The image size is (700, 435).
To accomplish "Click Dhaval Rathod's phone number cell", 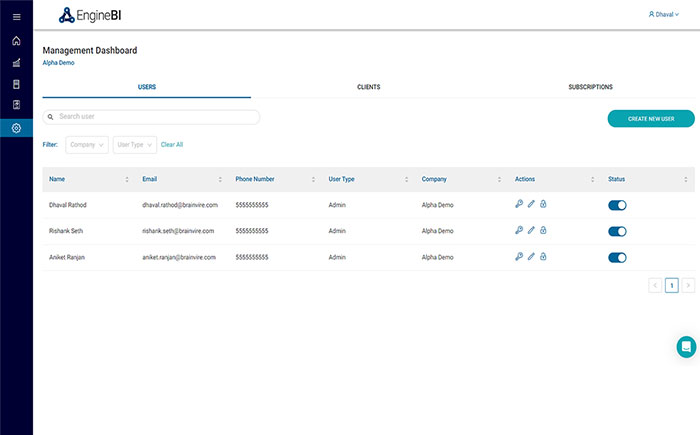I will coord(252,205).
